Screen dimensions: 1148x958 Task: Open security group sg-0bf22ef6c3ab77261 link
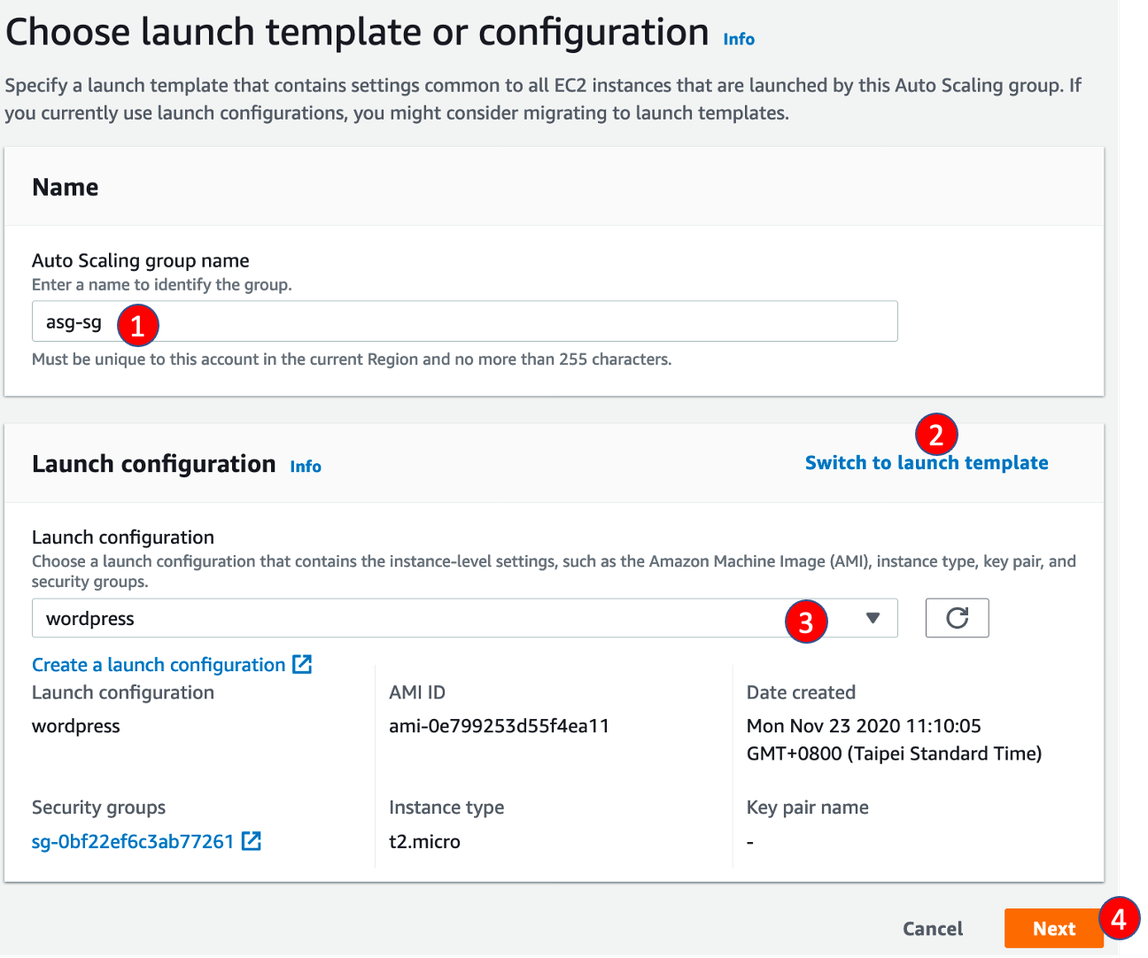132,841
